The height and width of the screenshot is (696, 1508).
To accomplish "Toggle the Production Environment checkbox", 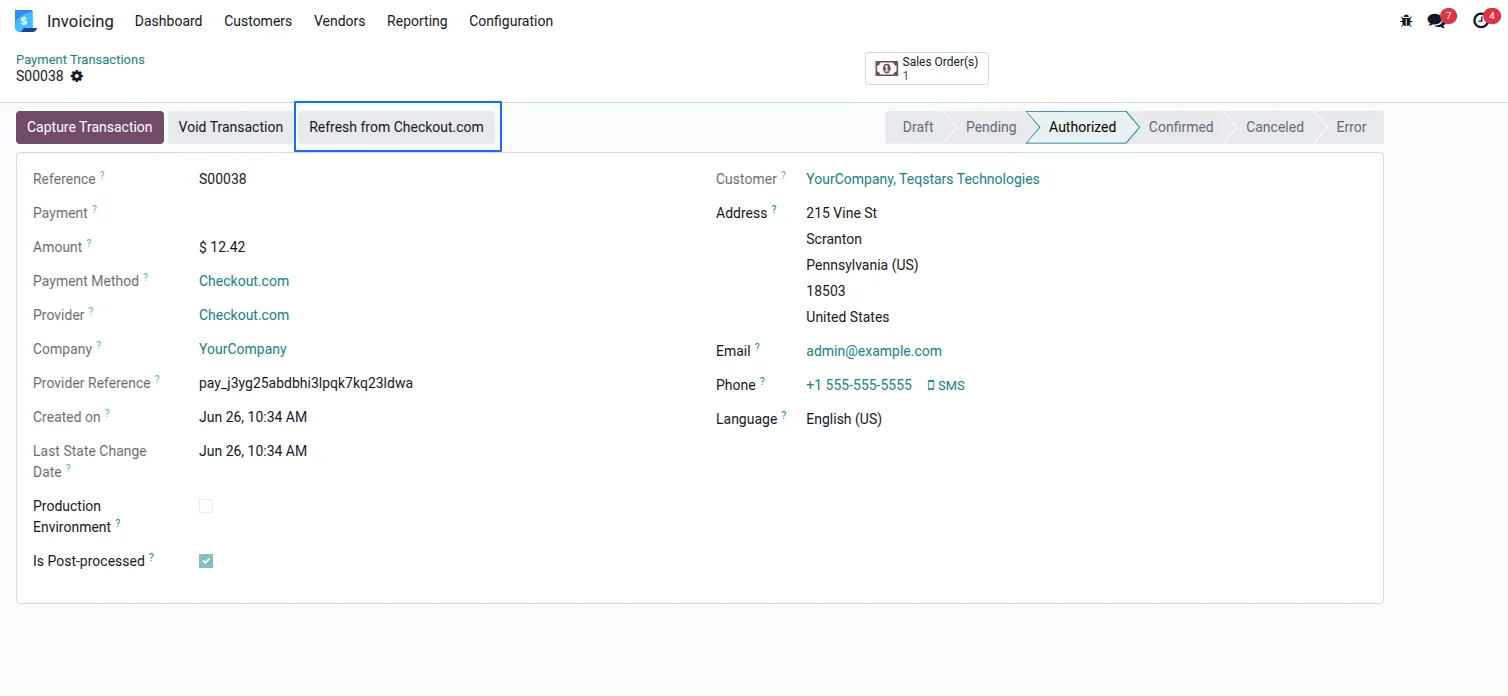I will coord(206,506).
